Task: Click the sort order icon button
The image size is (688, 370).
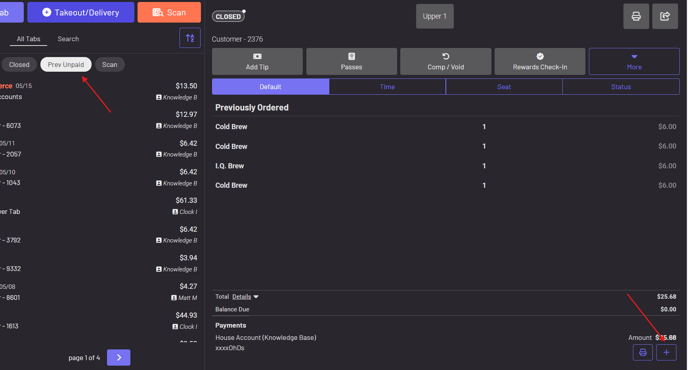Action: [190, 38]
